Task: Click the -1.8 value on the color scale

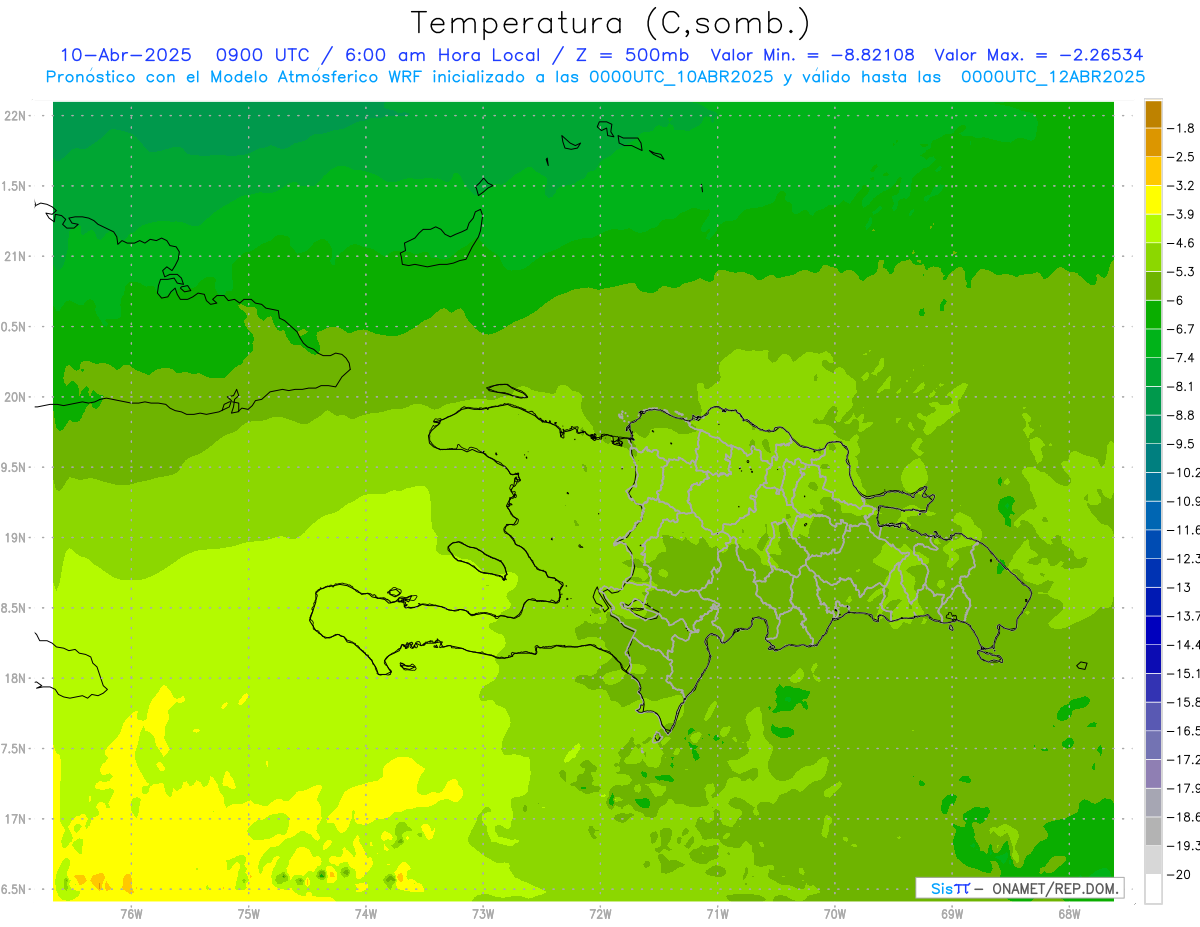Action: (x=1181, y=128)
